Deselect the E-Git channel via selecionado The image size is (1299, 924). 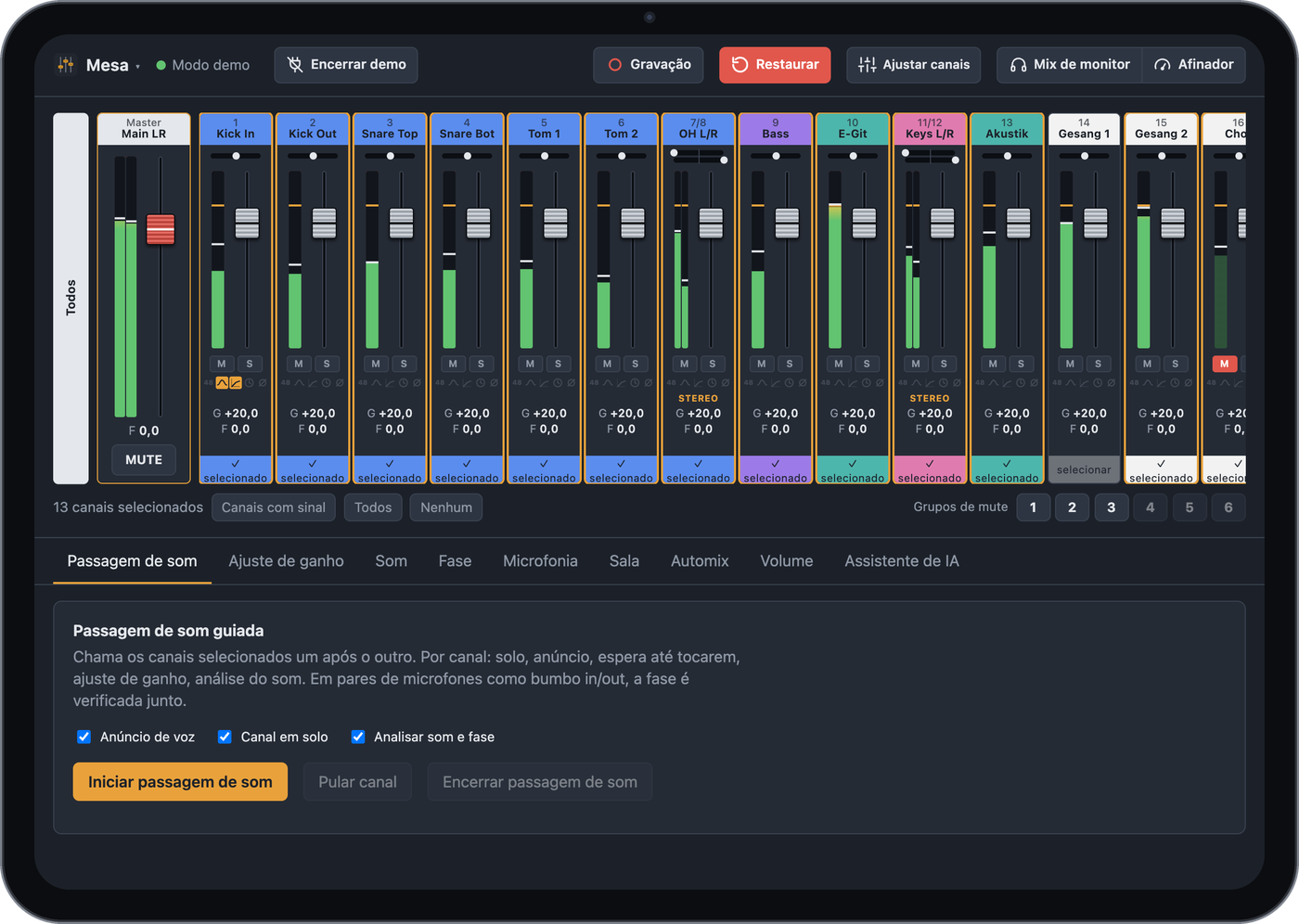coord(853,470)
